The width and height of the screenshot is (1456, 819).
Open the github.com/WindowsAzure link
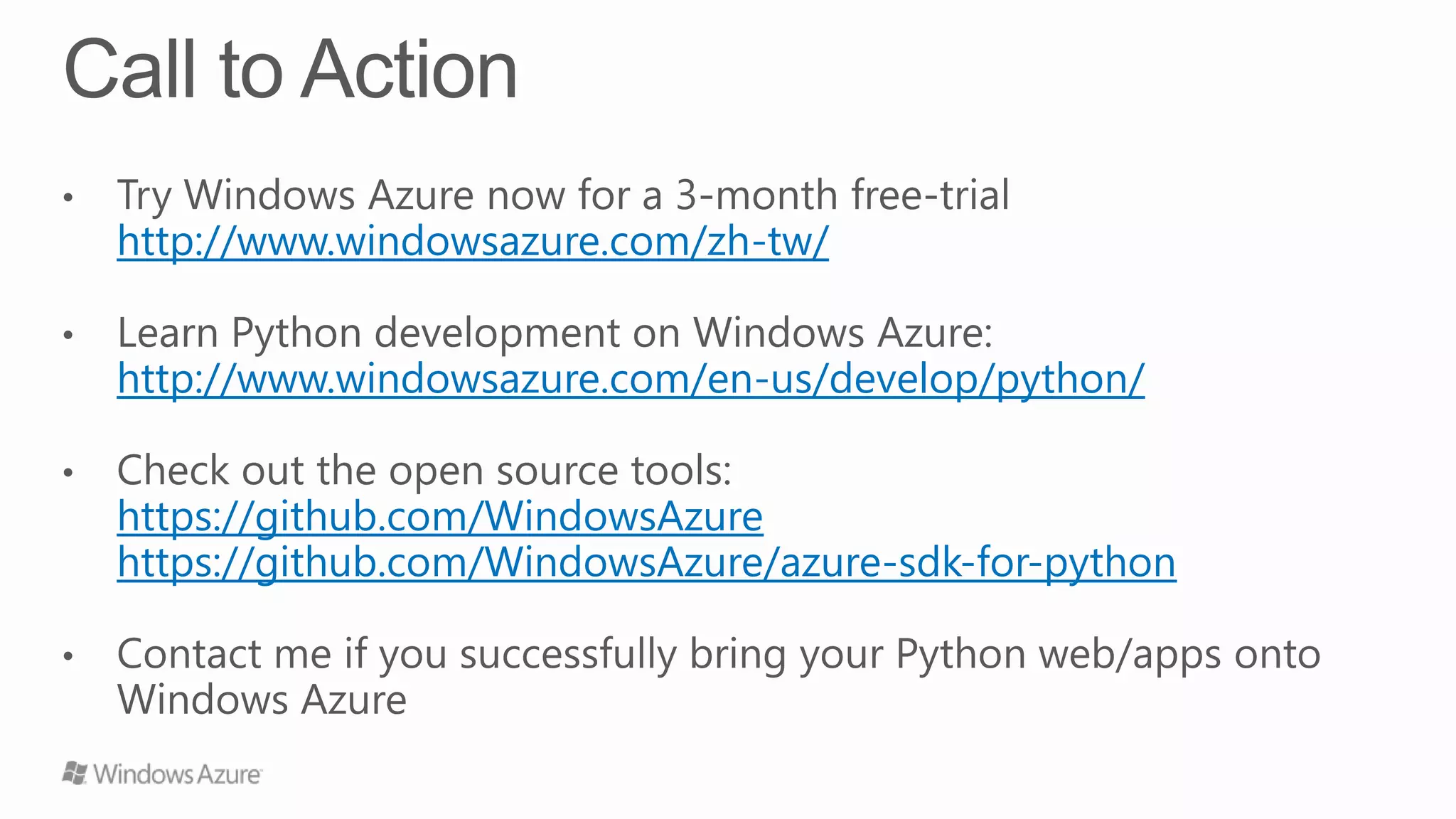[440, 516]
